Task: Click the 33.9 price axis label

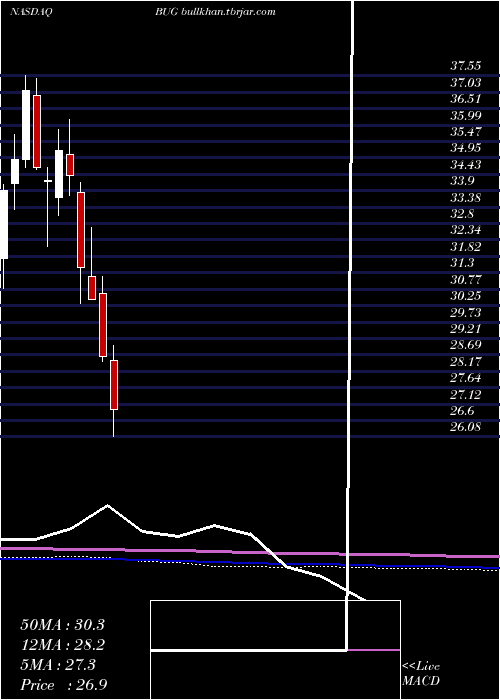Action: click(x=462, y=181)
